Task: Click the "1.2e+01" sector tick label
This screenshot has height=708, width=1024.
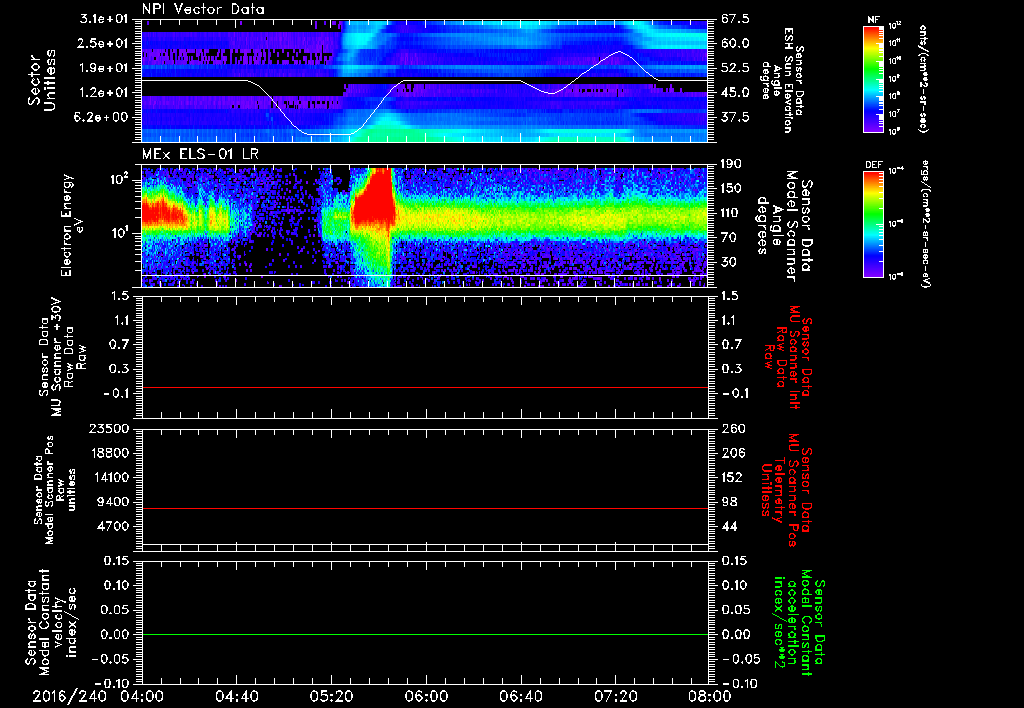Action: click(104, 92)
